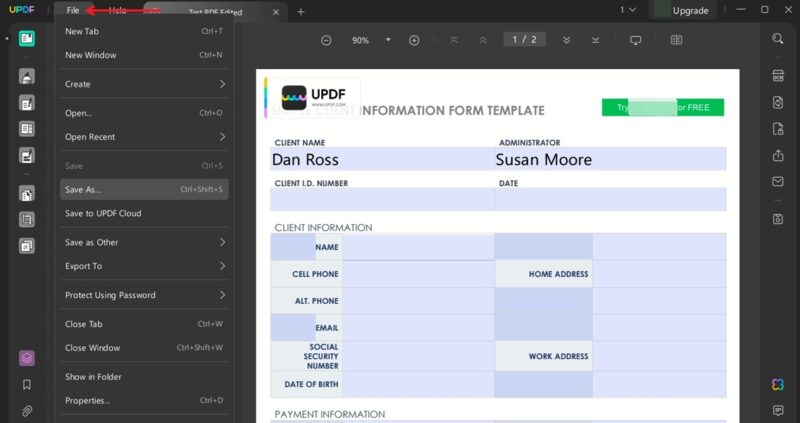Click the Date of Birth field

(418, 384)
